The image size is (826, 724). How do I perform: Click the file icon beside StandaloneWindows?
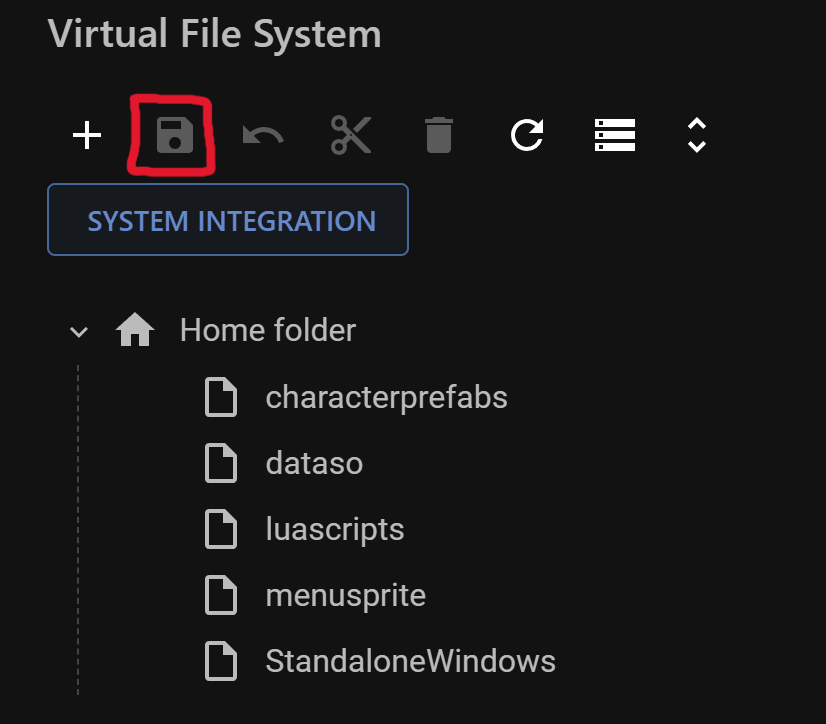pos(221,661)
